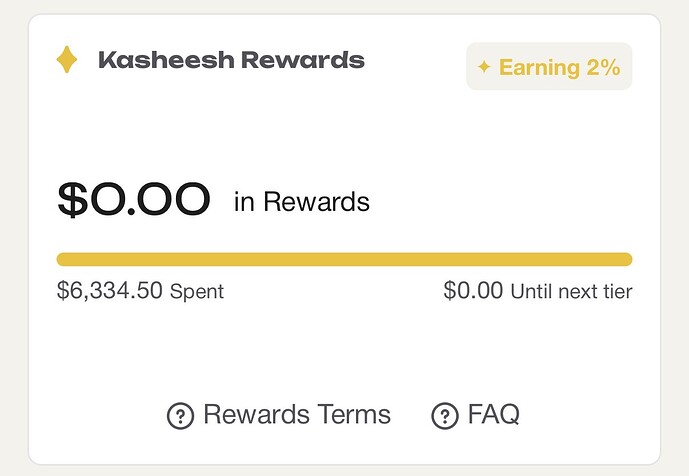
Task: Click the $6,334.50 spent amount
Action: click(x=110, y=291)
